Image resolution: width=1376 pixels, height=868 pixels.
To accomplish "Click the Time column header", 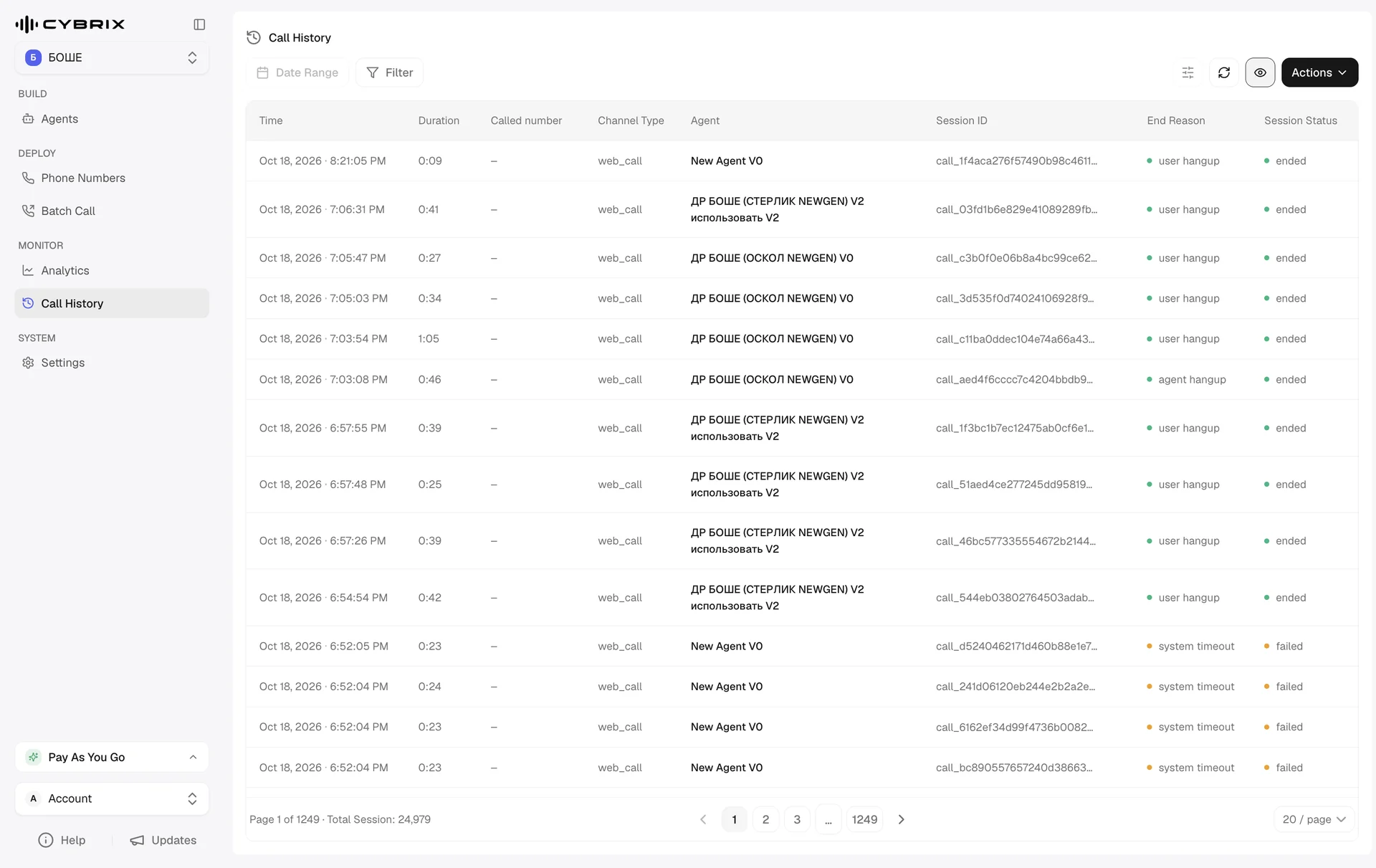I will (271, 120).
